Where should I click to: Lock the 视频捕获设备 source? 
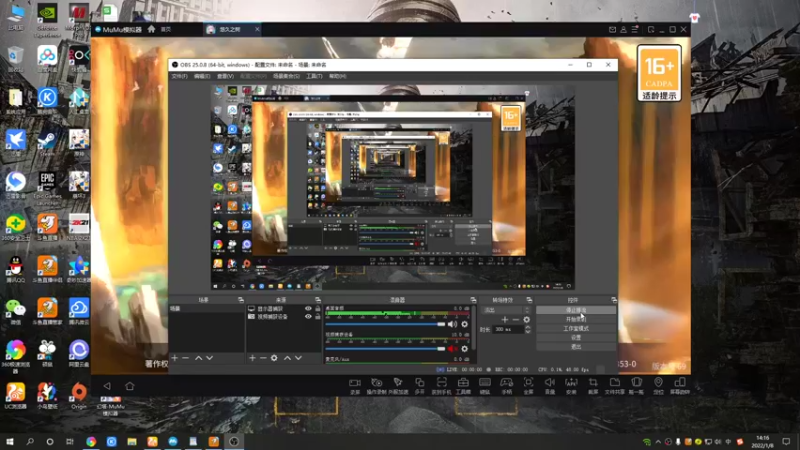tap(318, 316)
